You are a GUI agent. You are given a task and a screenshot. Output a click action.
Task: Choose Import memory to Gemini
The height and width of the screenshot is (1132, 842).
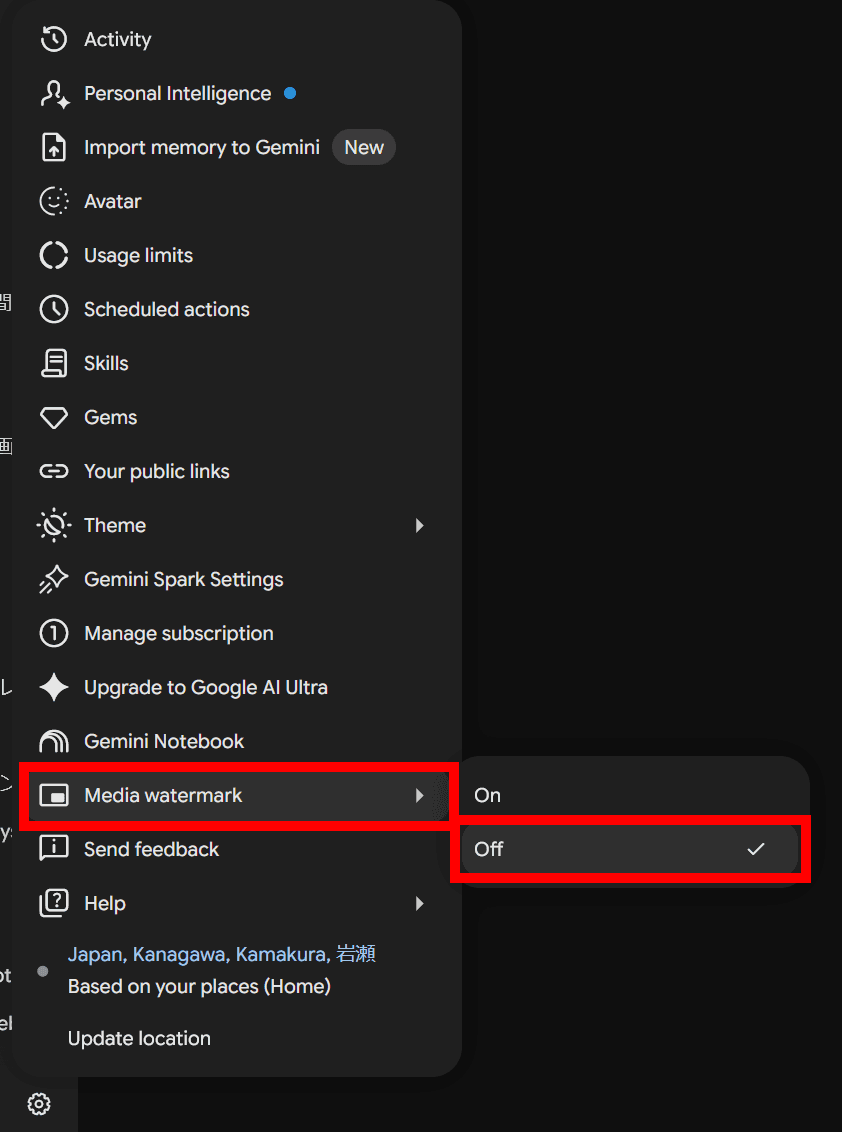[x=237, y=147]
